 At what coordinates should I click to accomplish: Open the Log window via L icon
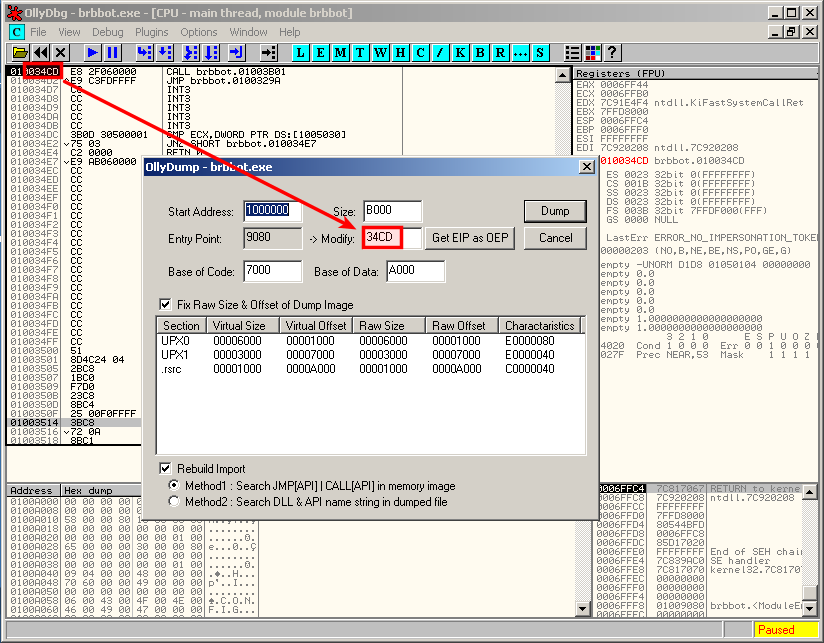301,52
